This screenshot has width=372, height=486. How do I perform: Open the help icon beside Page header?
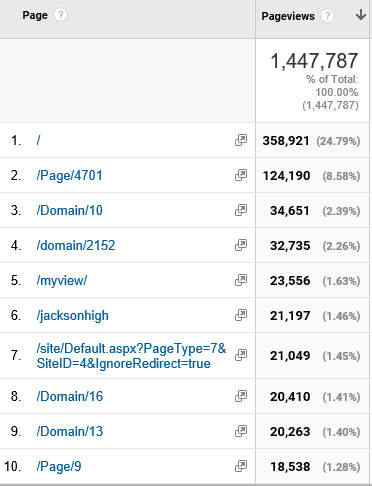60,15
